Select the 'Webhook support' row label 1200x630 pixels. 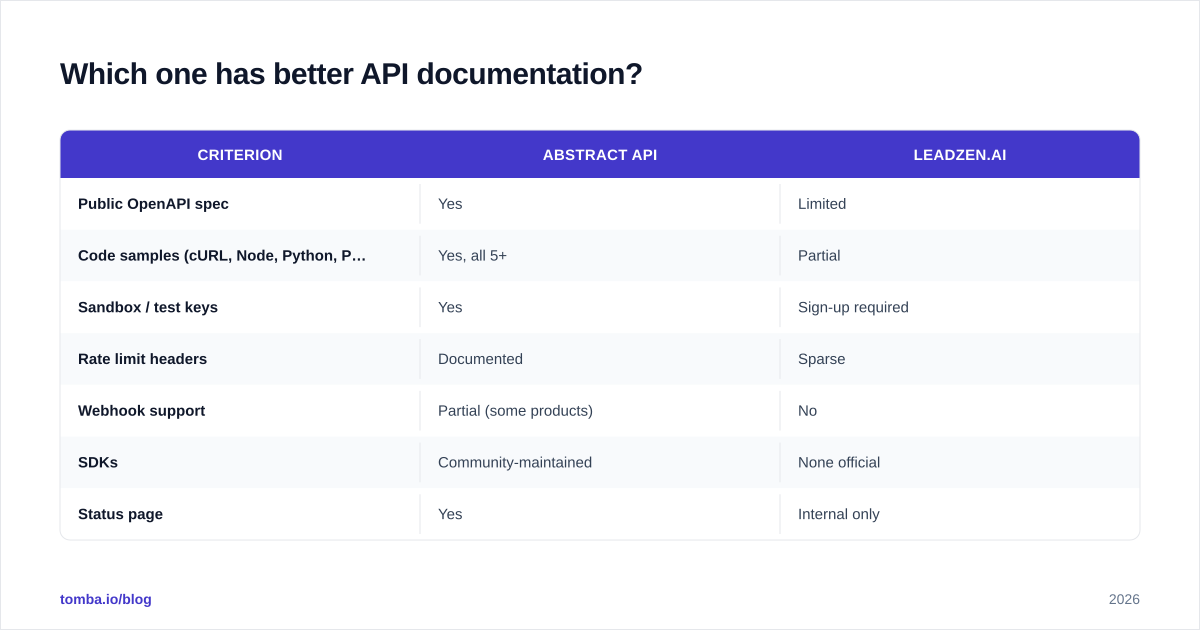[x=141, y=411]
